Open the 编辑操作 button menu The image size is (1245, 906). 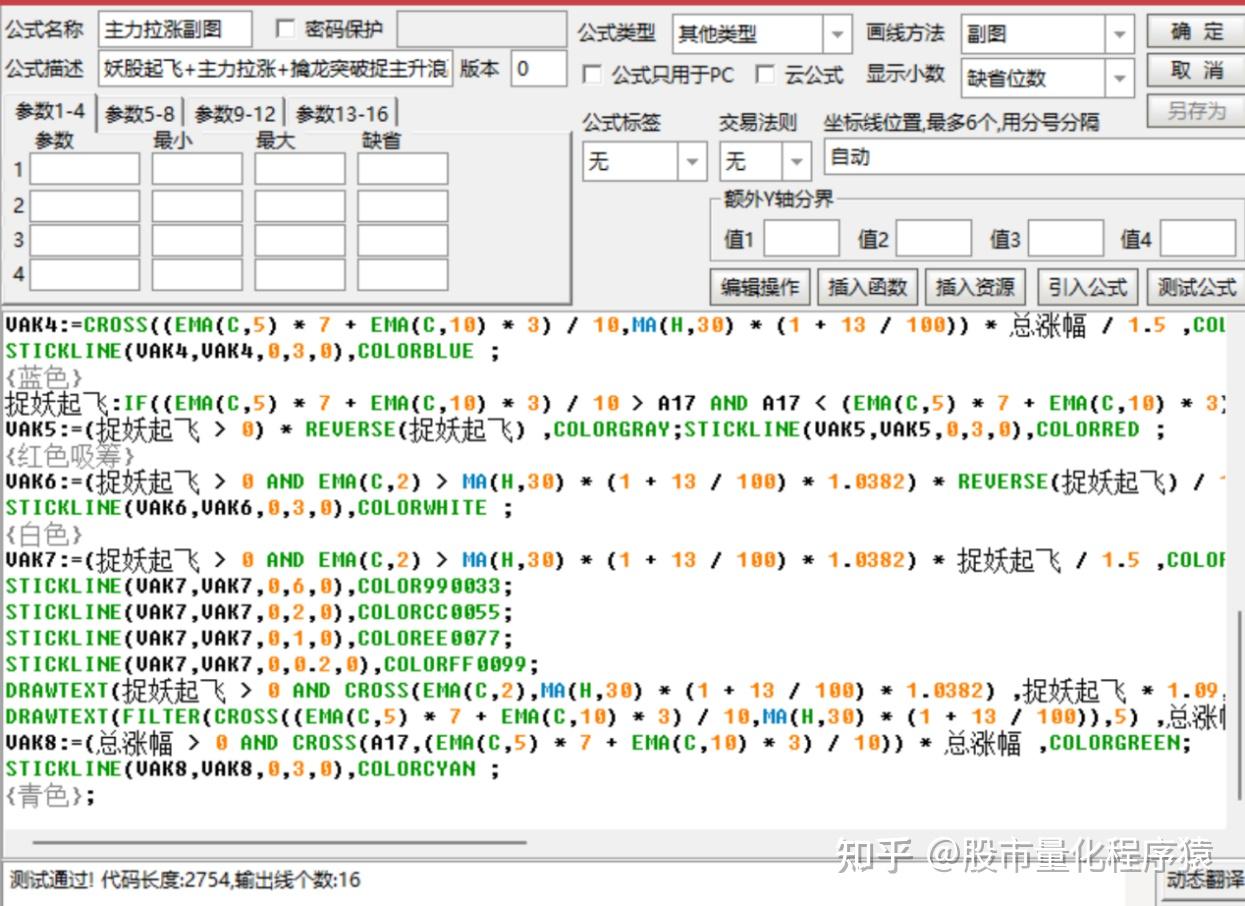(760, 287)
